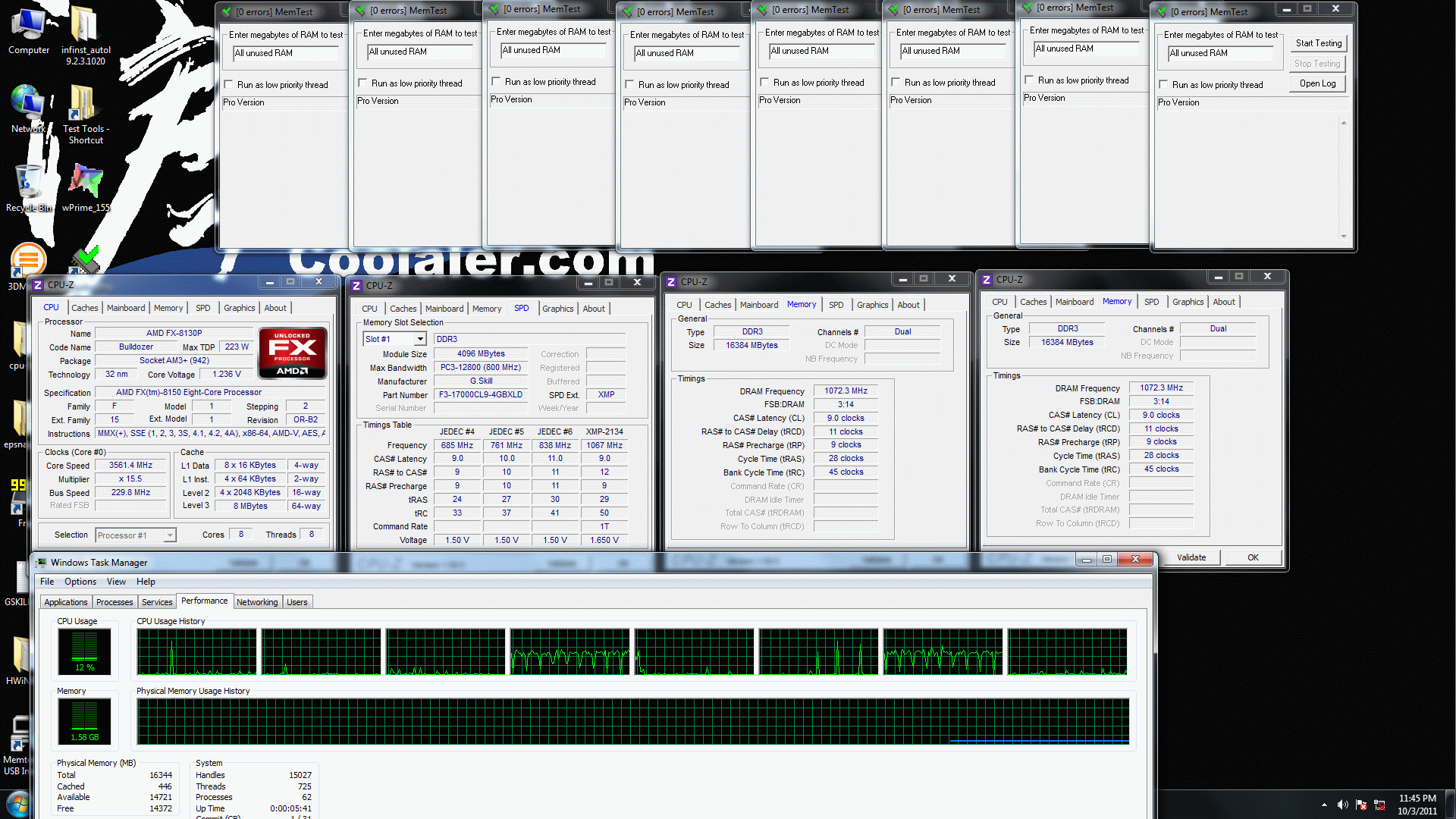Select the Recycle Bin icon
Screen dimensions: 1456x819
pos(27,188)
